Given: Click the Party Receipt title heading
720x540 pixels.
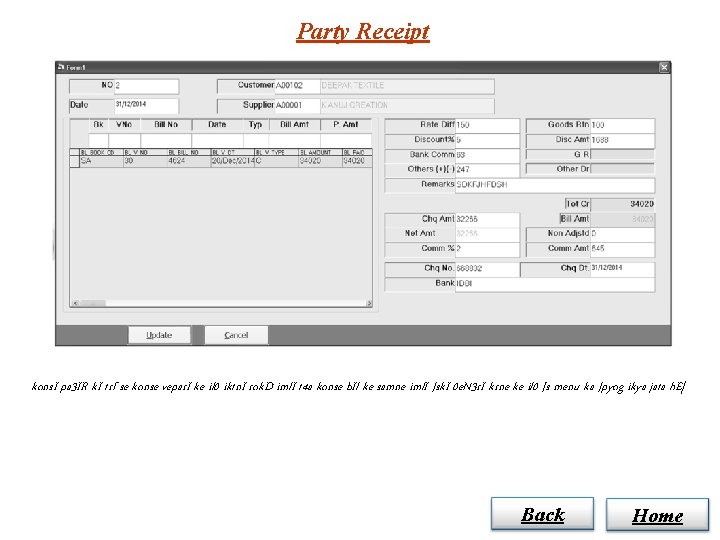Looking at the screenshot, I should click(x=363, y=32).
